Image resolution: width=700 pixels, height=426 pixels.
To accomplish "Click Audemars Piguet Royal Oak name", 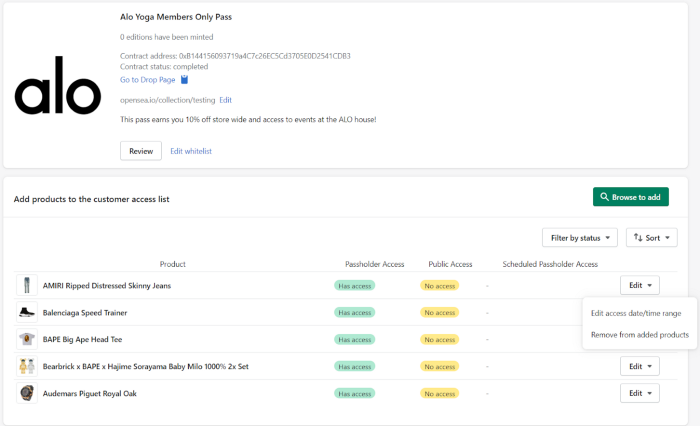I will (x=90, y=393).
